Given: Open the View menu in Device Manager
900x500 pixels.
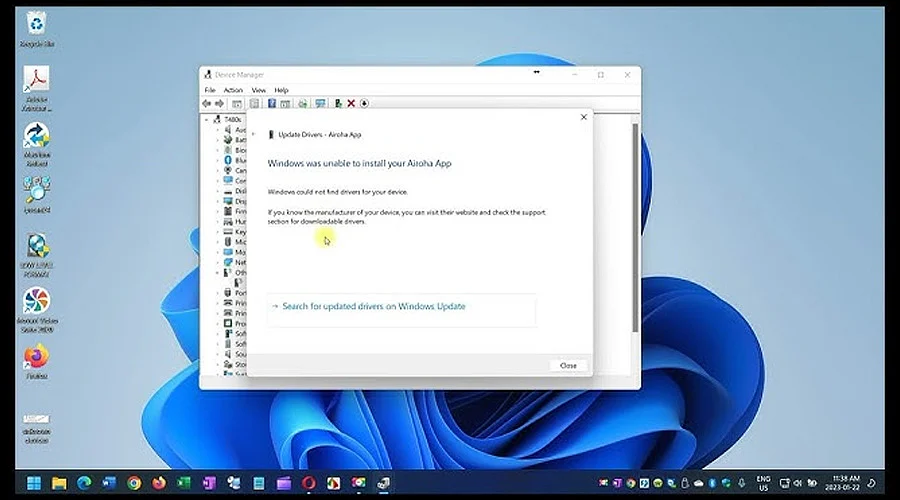Looking at the screenshot, I should click(x=259, y=90).
